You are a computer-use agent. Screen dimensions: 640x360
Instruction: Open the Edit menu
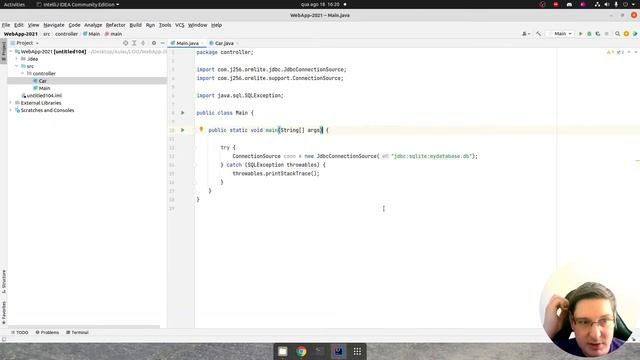tap(19, 25)
